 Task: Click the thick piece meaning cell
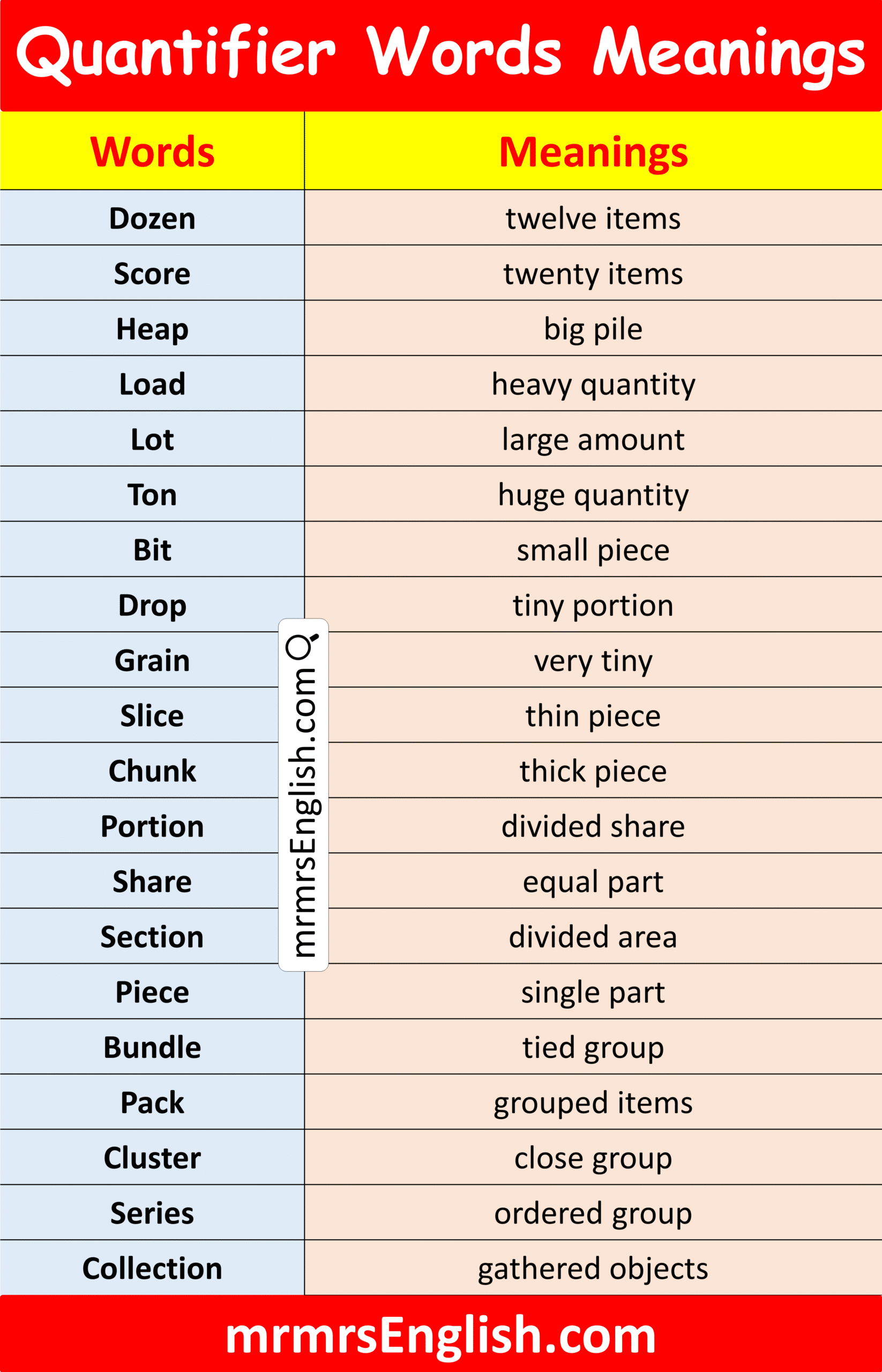[593, 771]
